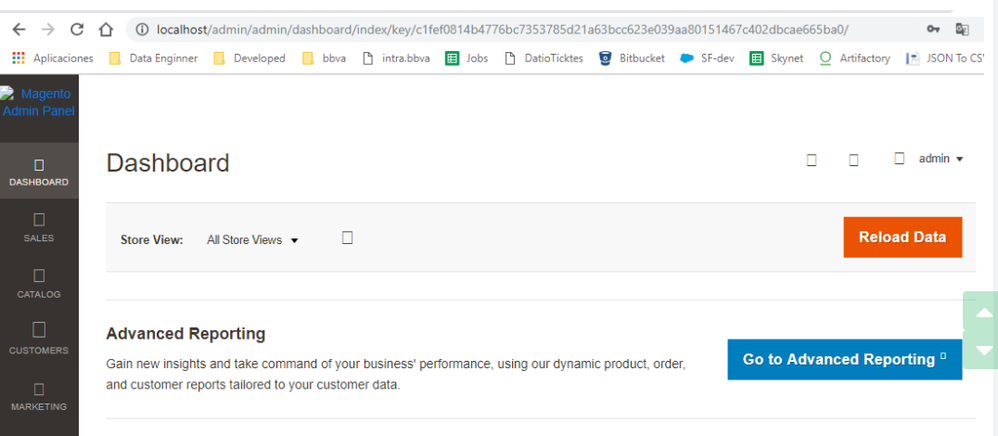Open the Marketing menu in sidebar
Viewport: 998px width, 436px height.
39,395
